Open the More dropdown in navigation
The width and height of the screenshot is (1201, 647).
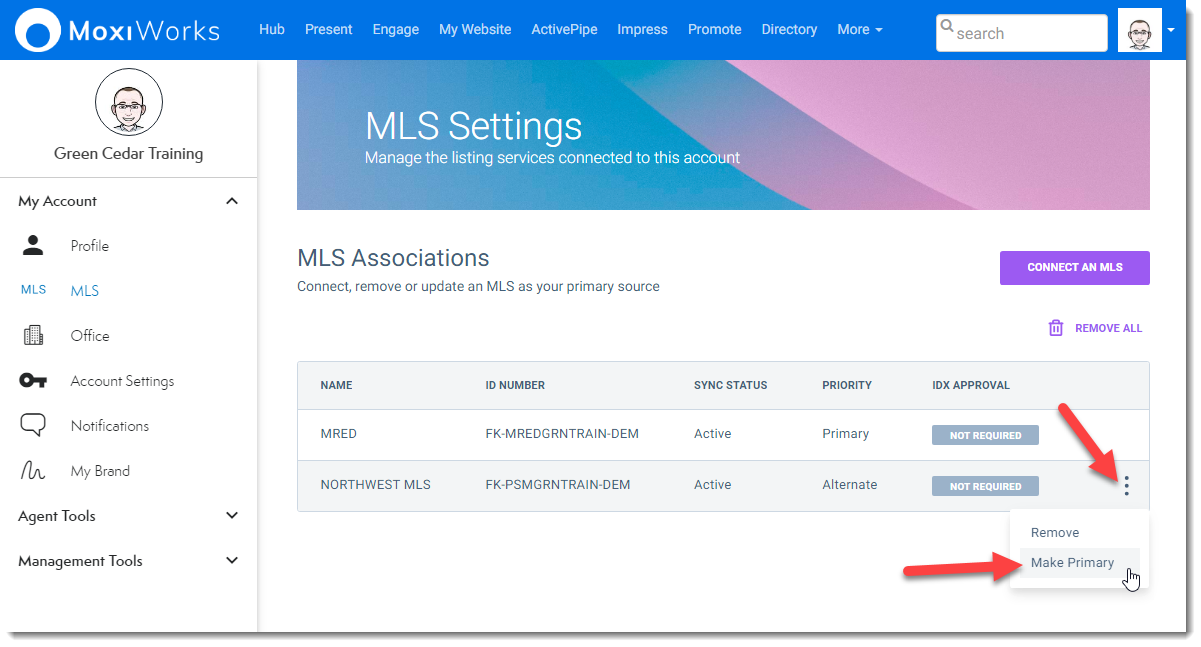point(859,30)
